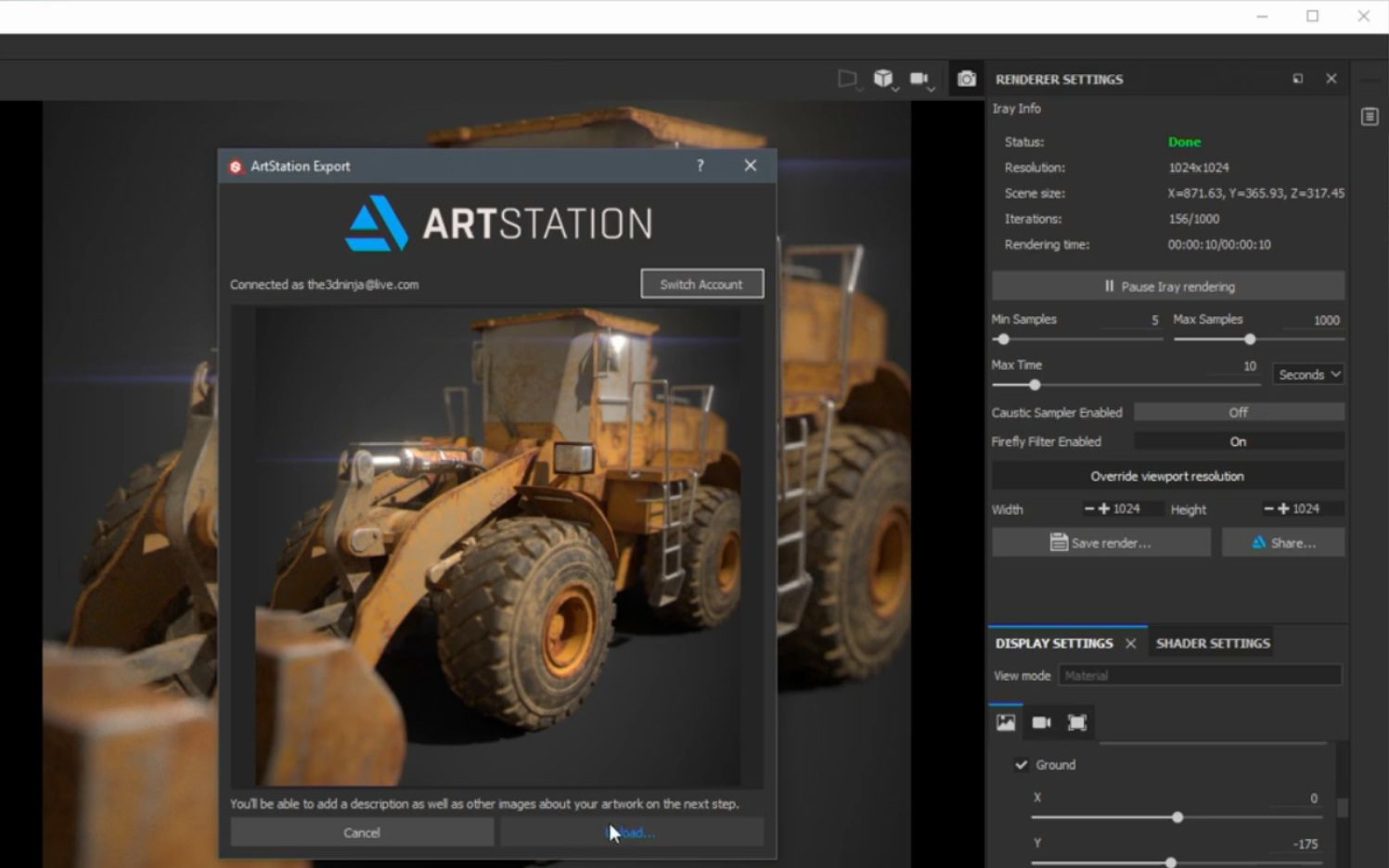Click the Display Settings vertical scrollbar
This screenshot has height=868, width=1389.
coord(1342,808)
